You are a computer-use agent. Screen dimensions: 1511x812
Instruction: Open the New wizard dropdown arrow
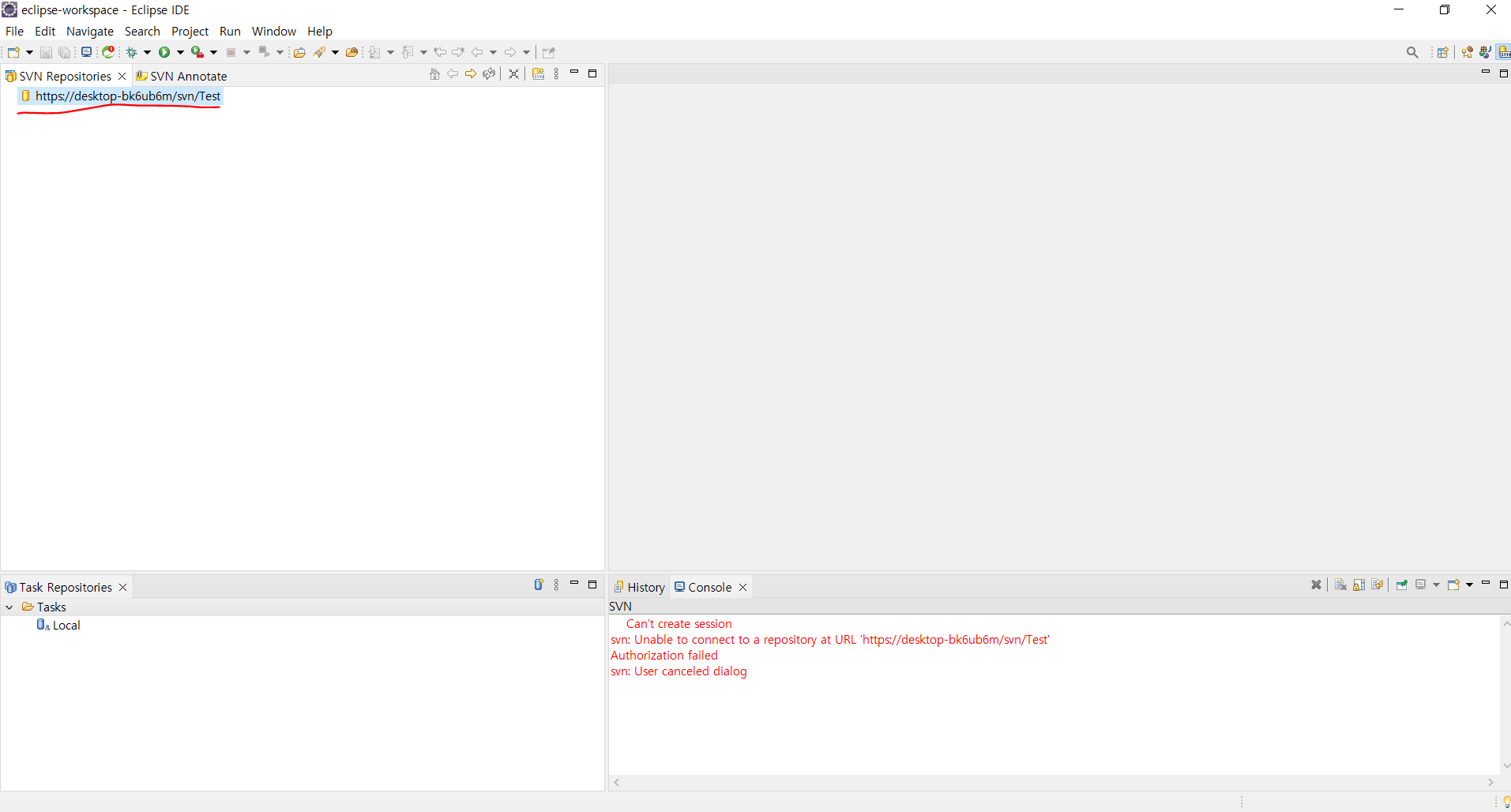[x=29, y=52]
